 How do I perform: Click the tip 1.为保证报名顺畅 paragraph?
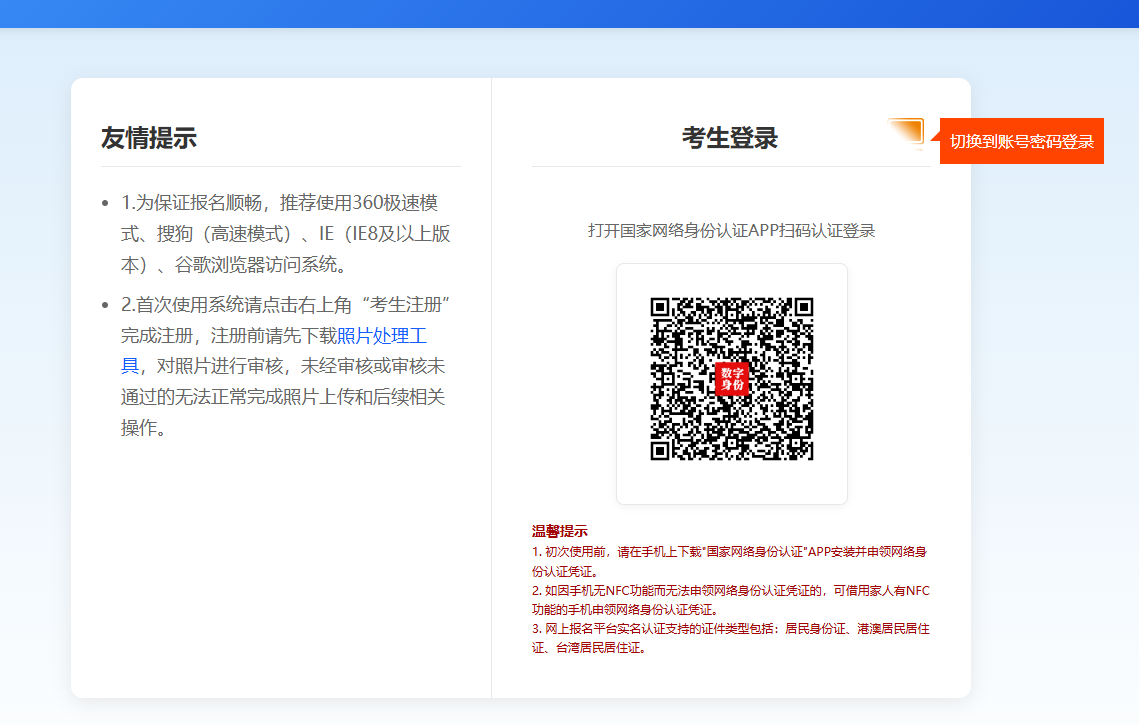click(285, 234)
